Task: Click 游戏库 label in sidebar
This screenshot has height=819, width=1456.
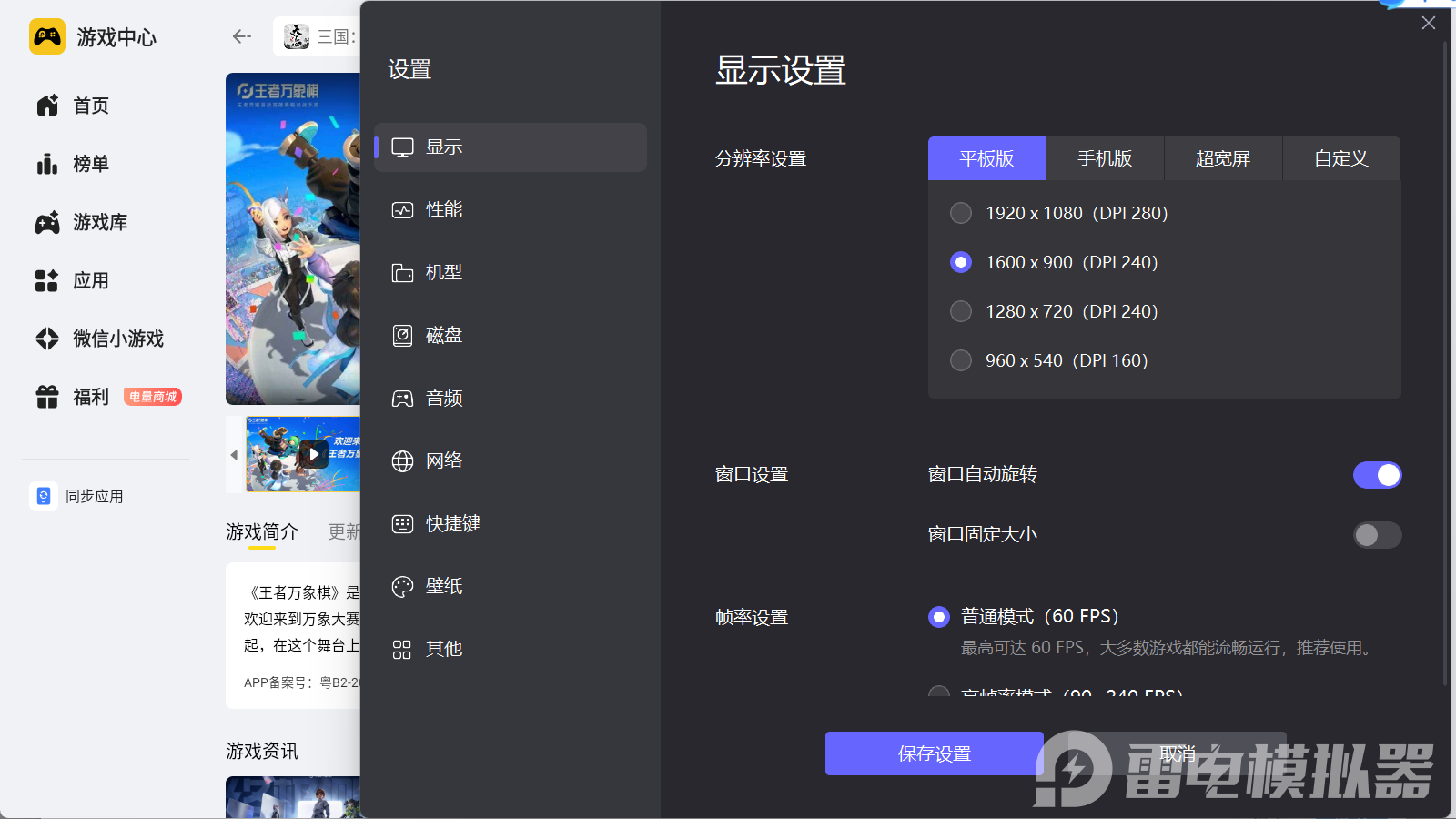Action: pyautogui.click(x=100, y=222)
